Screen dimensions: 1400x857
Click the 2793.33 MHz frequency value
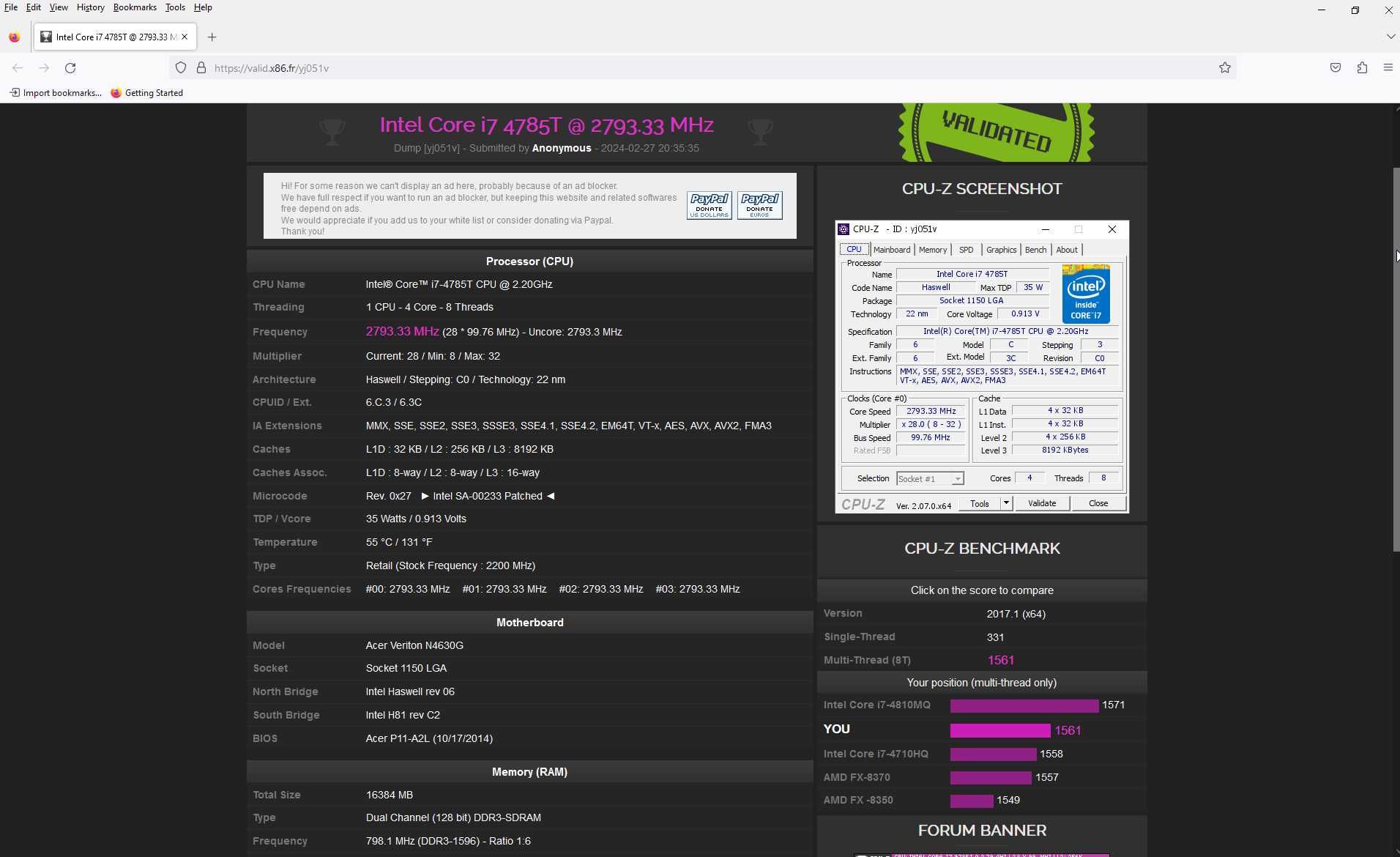coord(402,331)
